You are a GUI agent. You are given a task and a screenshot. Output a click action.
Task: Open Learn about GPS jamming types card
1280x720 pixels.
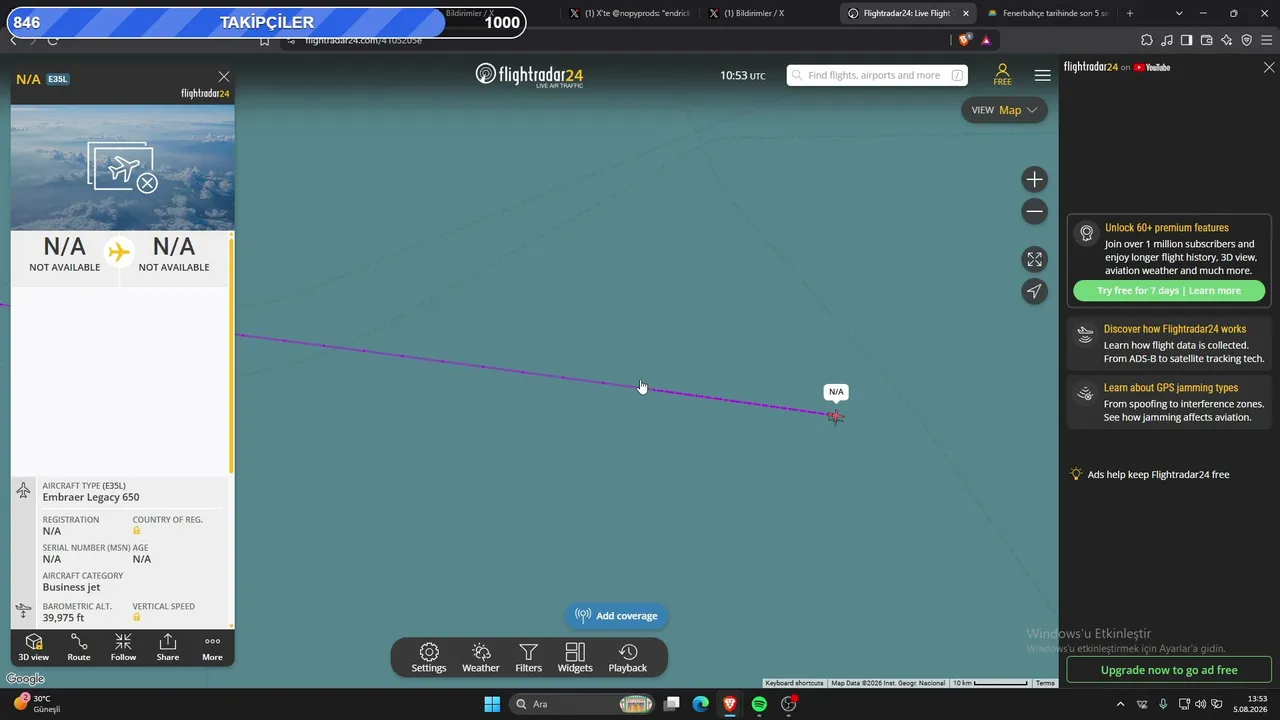[1169, 403]
